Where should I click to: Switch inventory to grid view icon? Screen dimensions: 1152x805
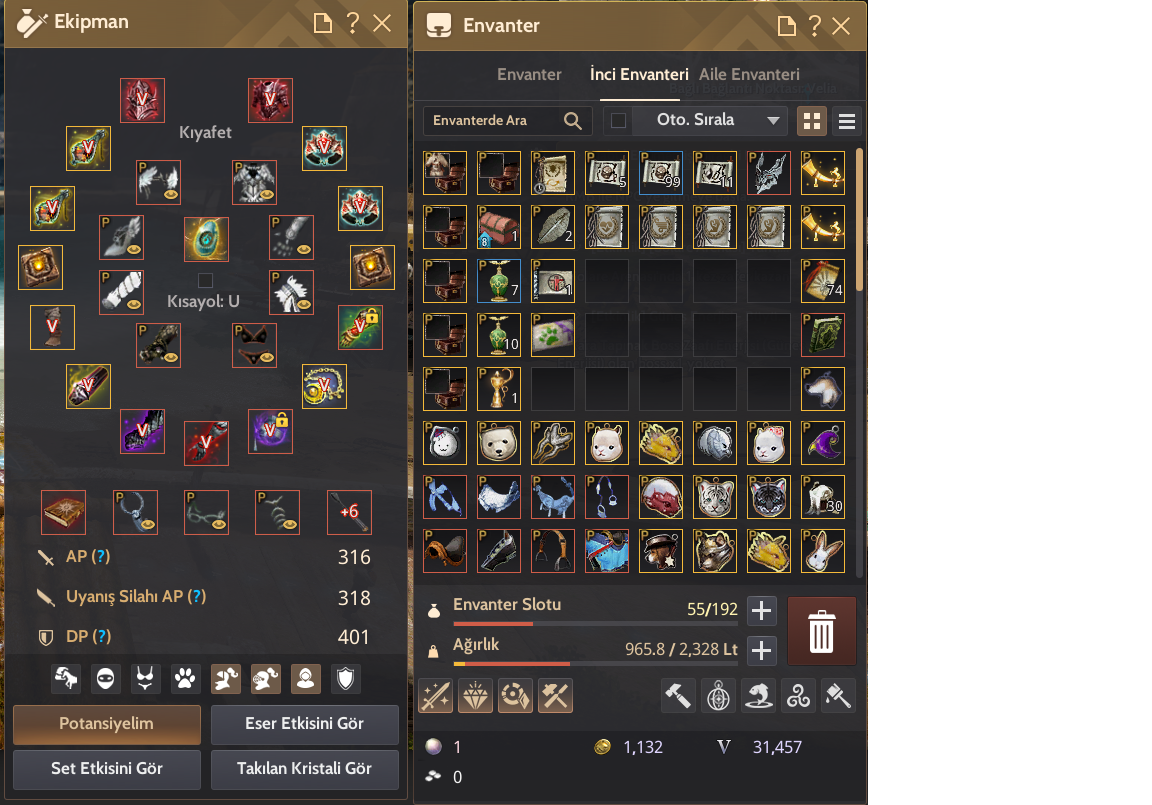coord(812,121)
